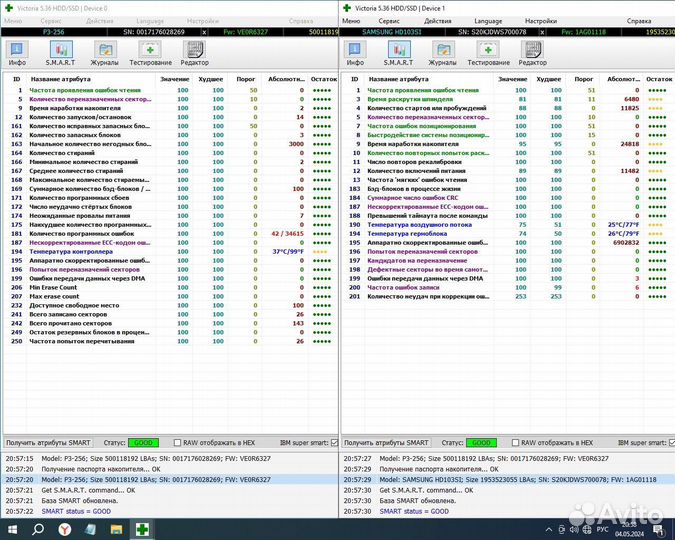The image size is (675, 540).
Task: Click S.M.A.R.T icon in Device 0 window
Action: tap(60, 53)
